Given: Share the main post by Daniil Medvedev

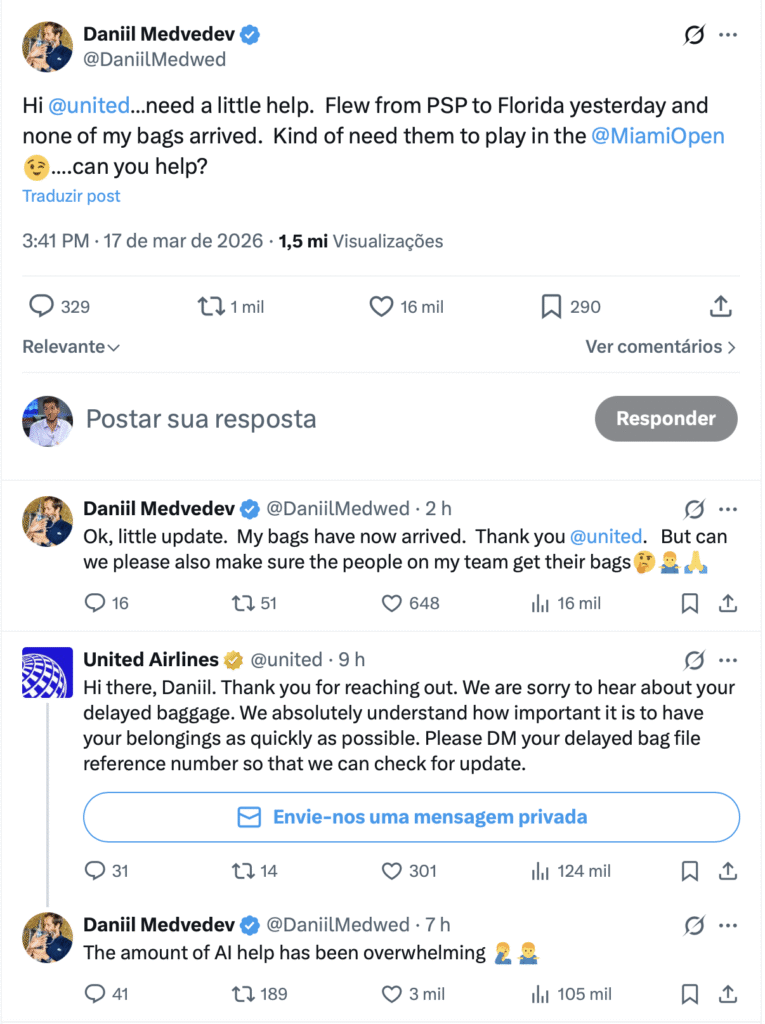Looking at the screenshot, I should pyautogui.click(x=720, y=307).
